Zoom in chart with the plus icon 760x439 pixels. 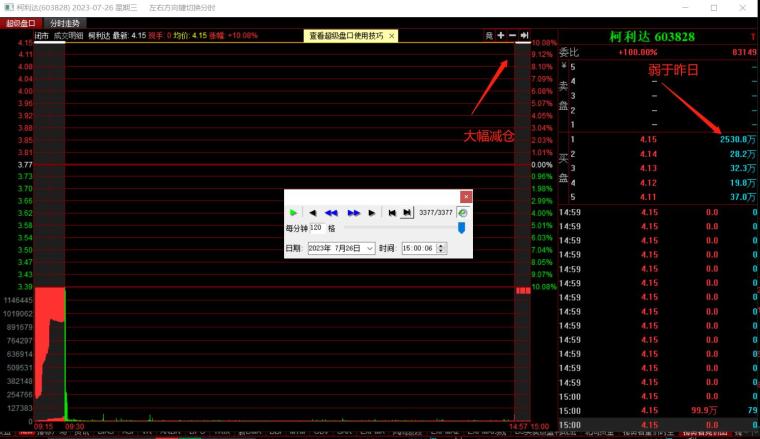(501, 35)
